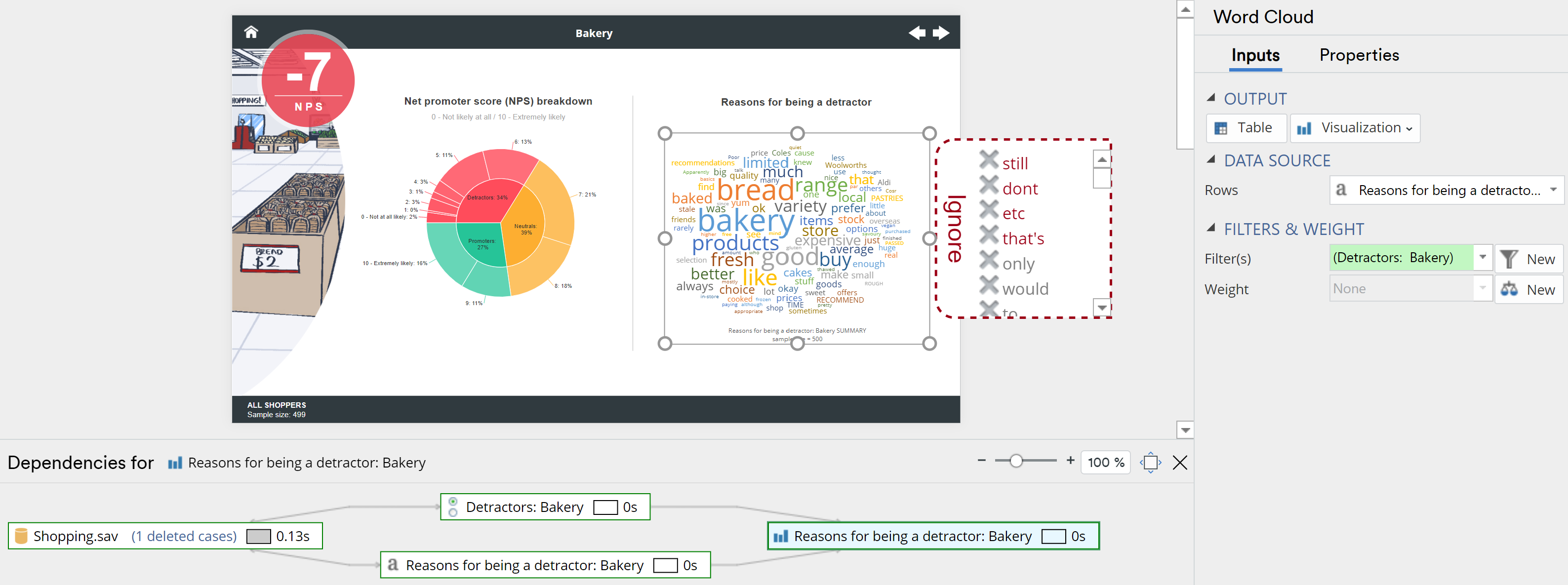
Task: Remove 'would' from the ignore list
Action: [989, 285]
